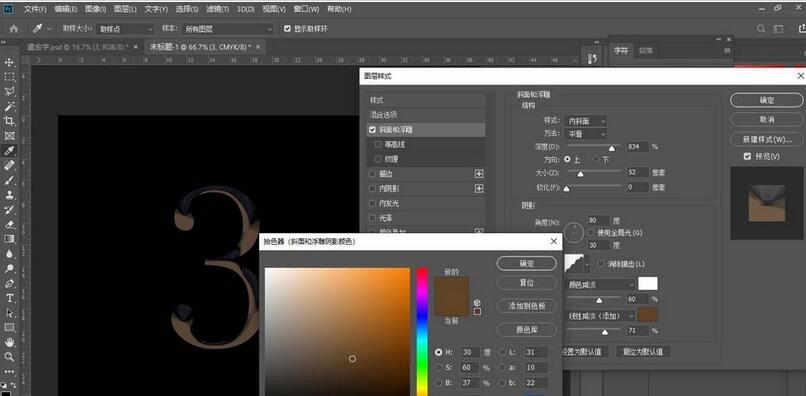806x396 pixels.
Task: Select the H hue radio button
Action: point(438,352)
